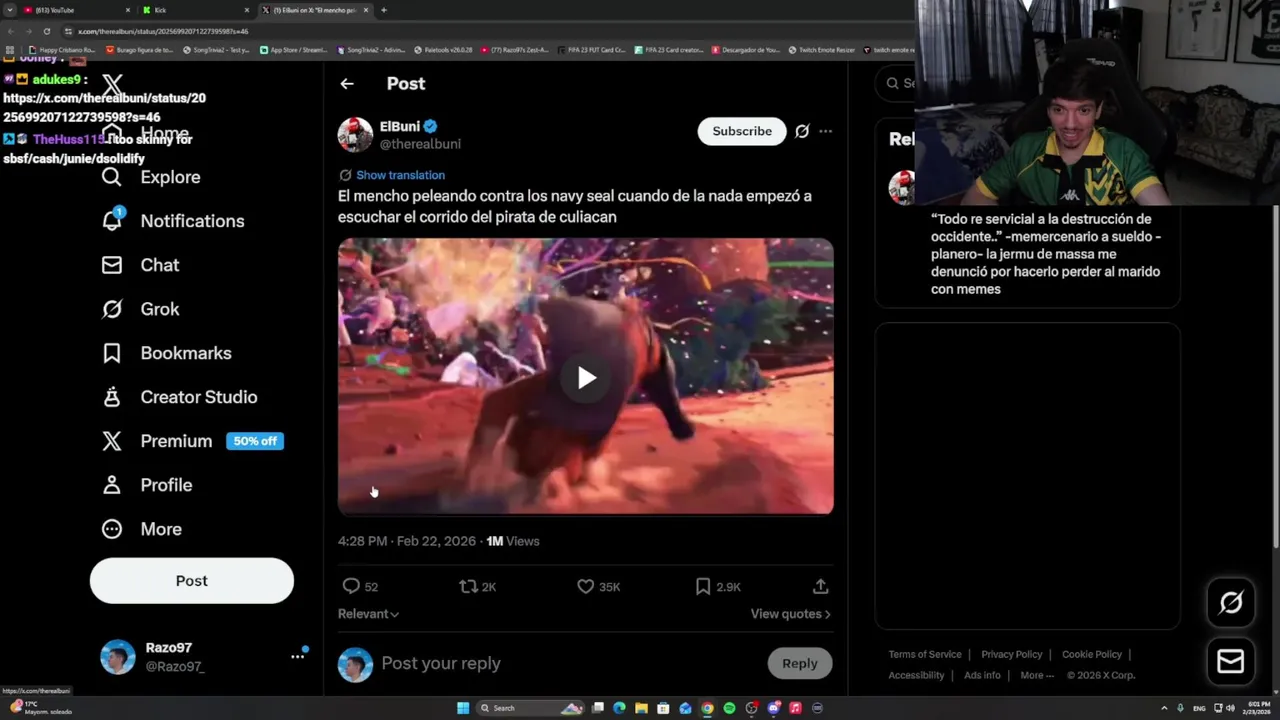
Task: Play the post video
Action: pos(586,377)
